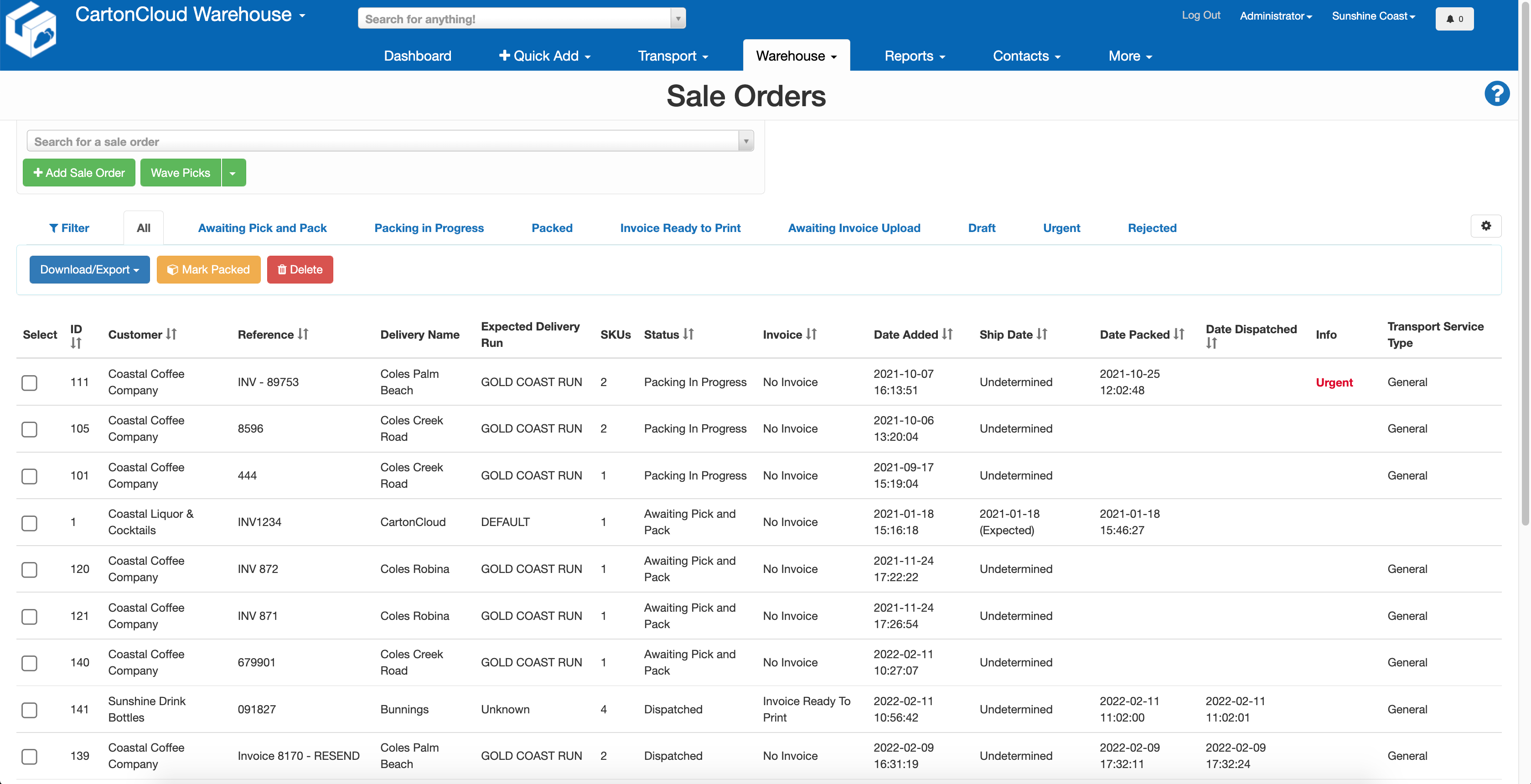Click the Mark Packed button
Image resolution: width=1531 pixels, height=784 pixels.
(x=209, y=269)
